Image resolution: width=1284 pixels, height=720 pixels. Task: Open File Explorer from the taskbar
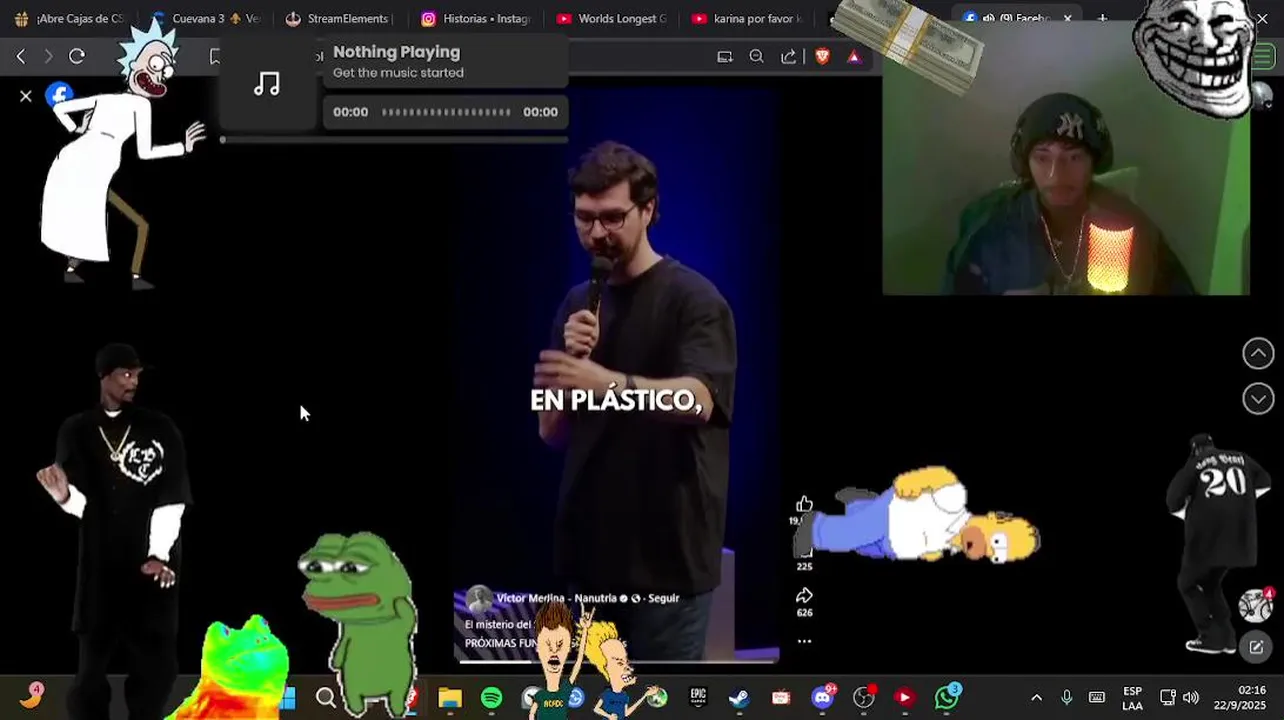click(x=450, y=697)
